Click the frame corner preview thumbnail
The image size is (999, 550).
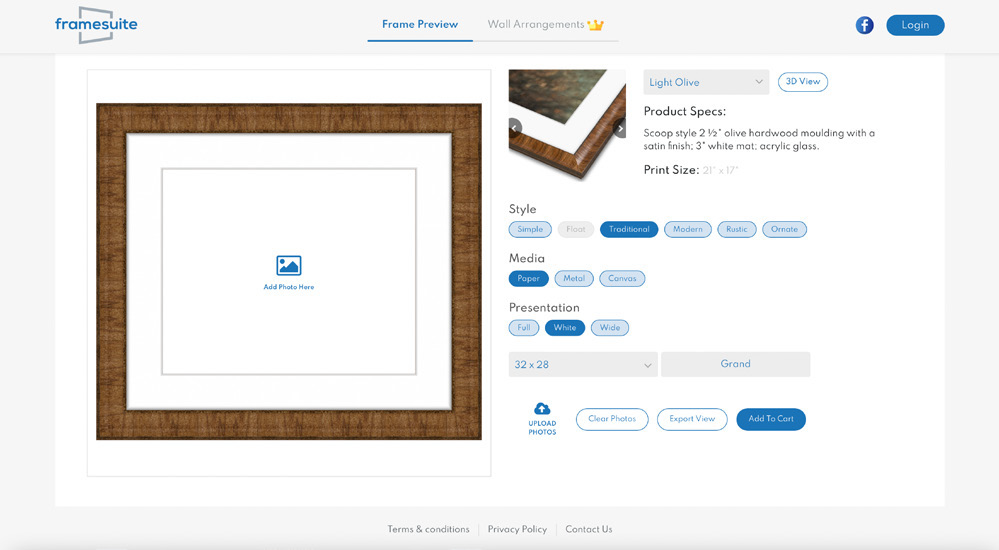(567, 125)
